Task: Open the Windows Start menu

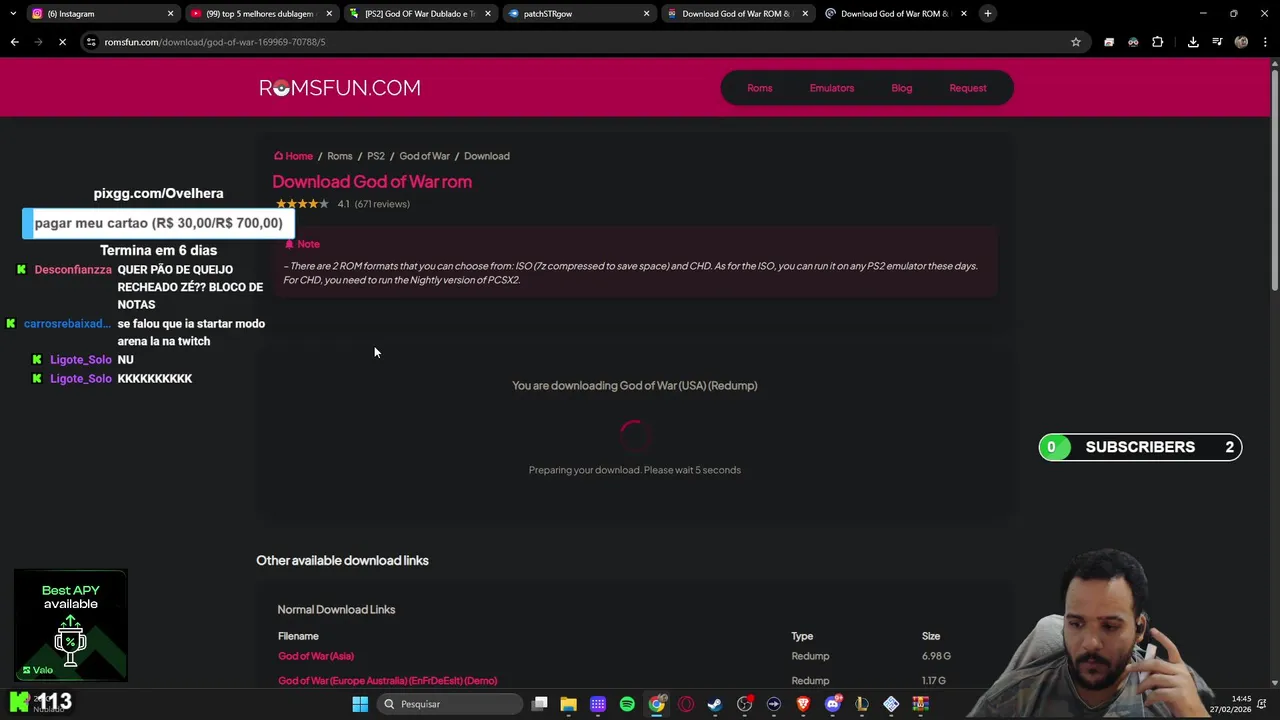Action: (360, 704)
